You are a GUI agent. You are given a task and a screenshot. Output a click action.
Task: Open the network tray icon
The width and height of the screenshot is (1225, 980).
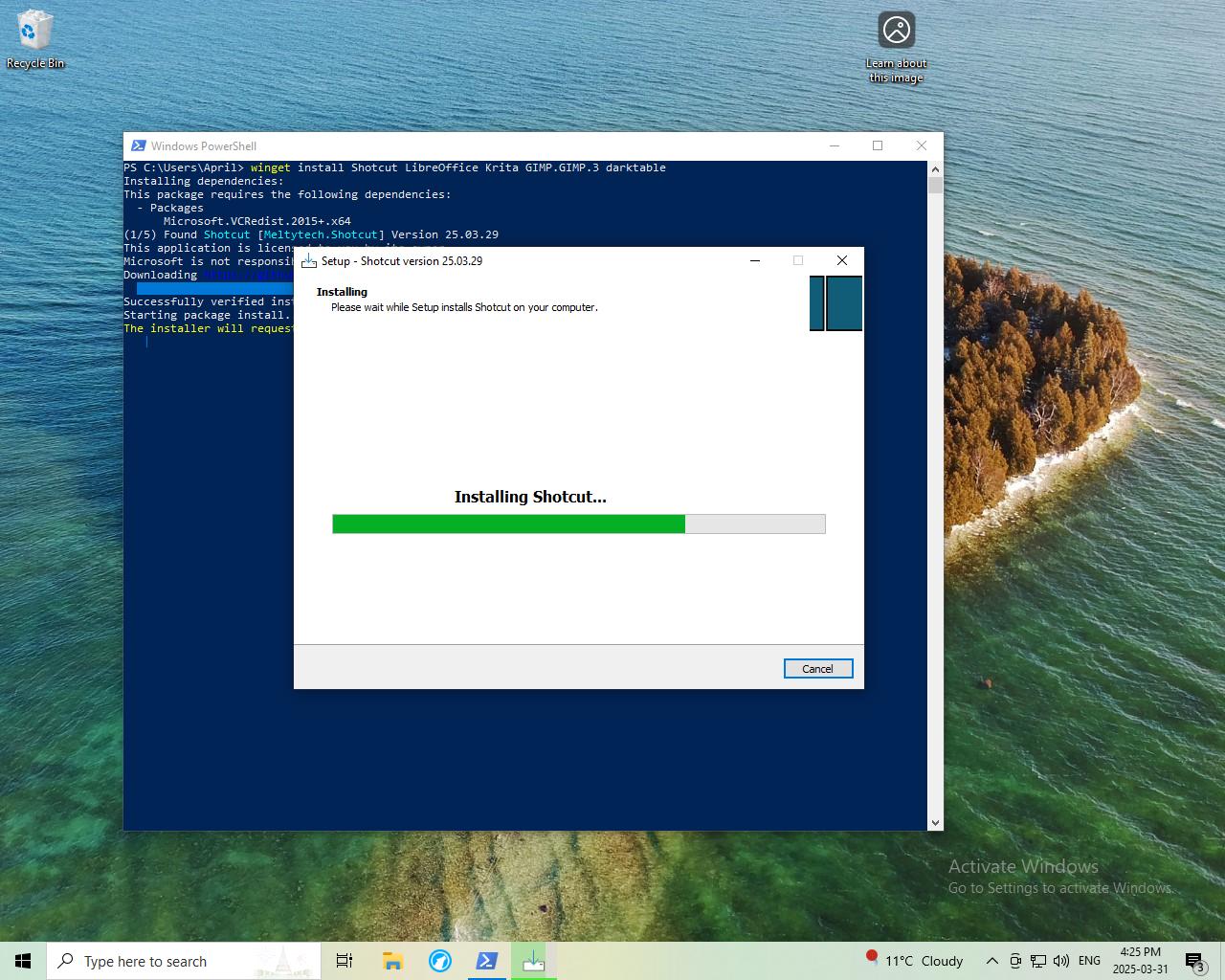tap(1038, 961)
